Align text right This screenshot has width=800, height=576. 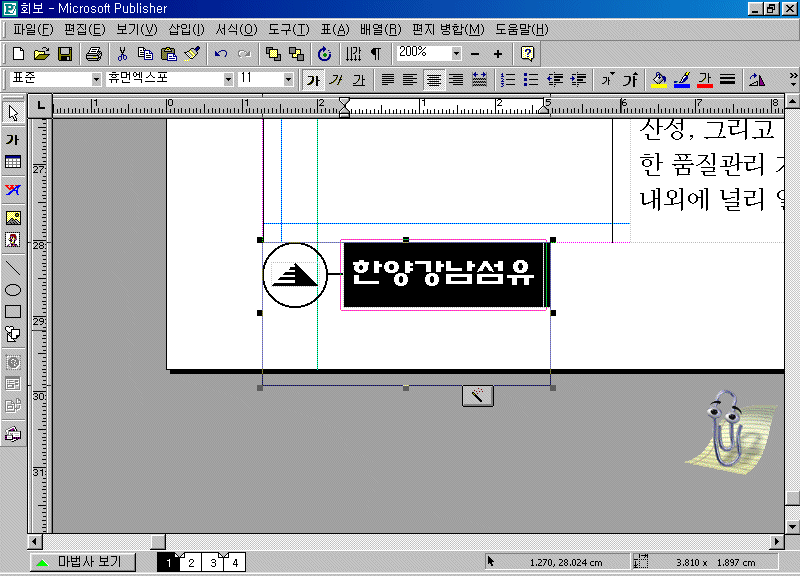coord(456,80)
